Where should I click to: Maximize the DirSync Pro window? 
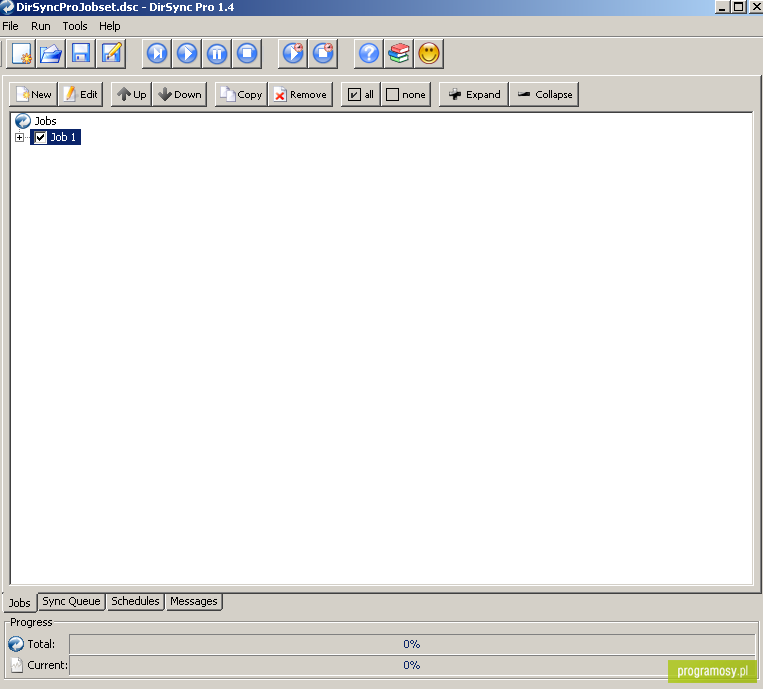point(738,7)
